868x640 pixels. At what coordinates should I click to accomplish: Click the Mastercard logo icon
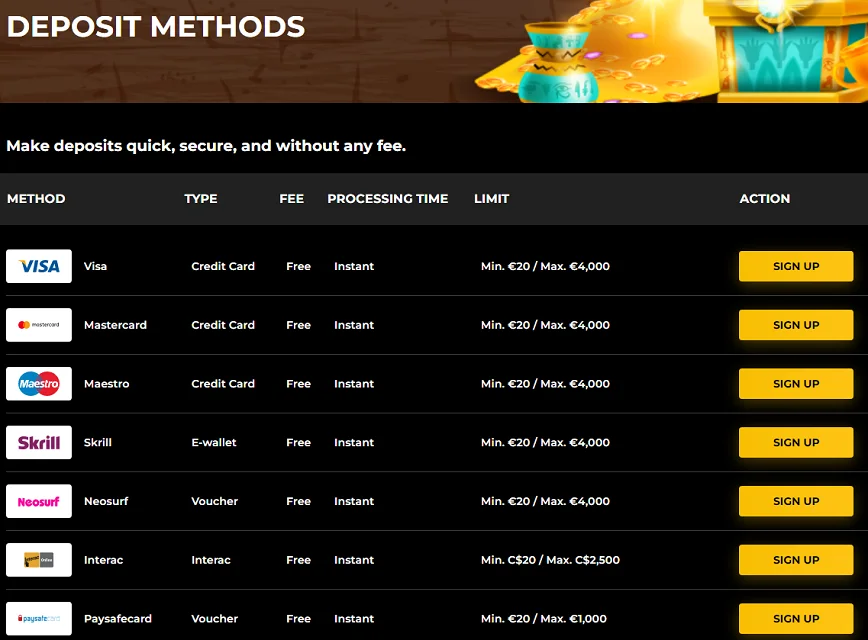point(39,325)
